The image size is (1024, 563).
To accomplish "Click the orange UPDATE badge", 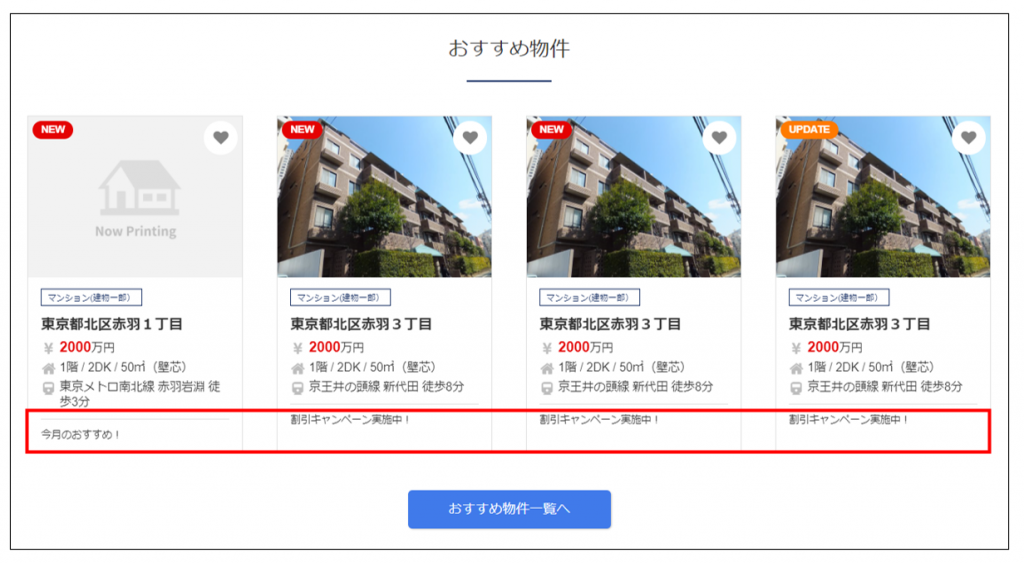I will (x=809, y=129).
